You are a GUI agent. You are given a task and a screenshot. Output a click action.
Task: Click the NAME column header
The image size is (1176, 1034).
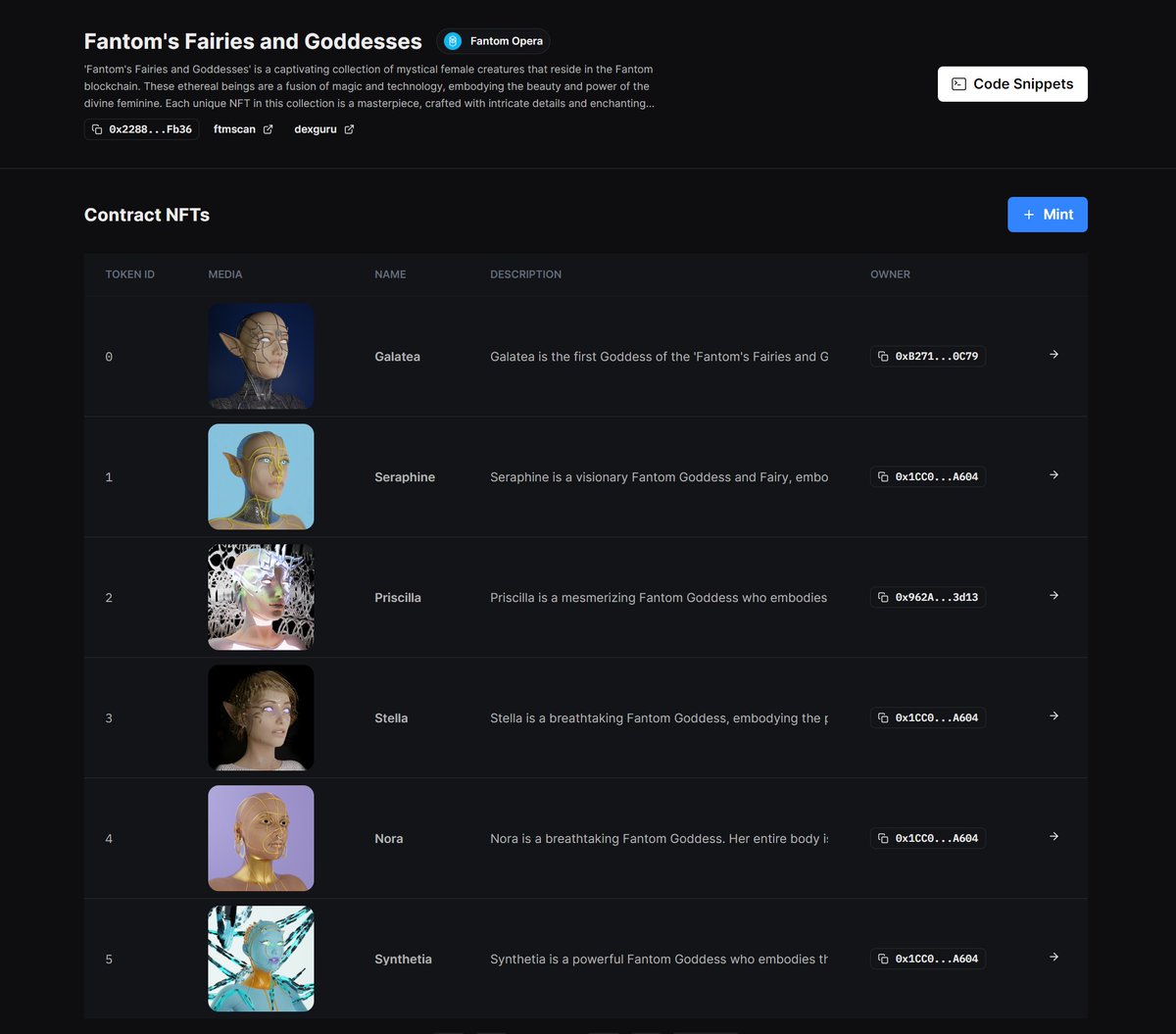(390, 274)
